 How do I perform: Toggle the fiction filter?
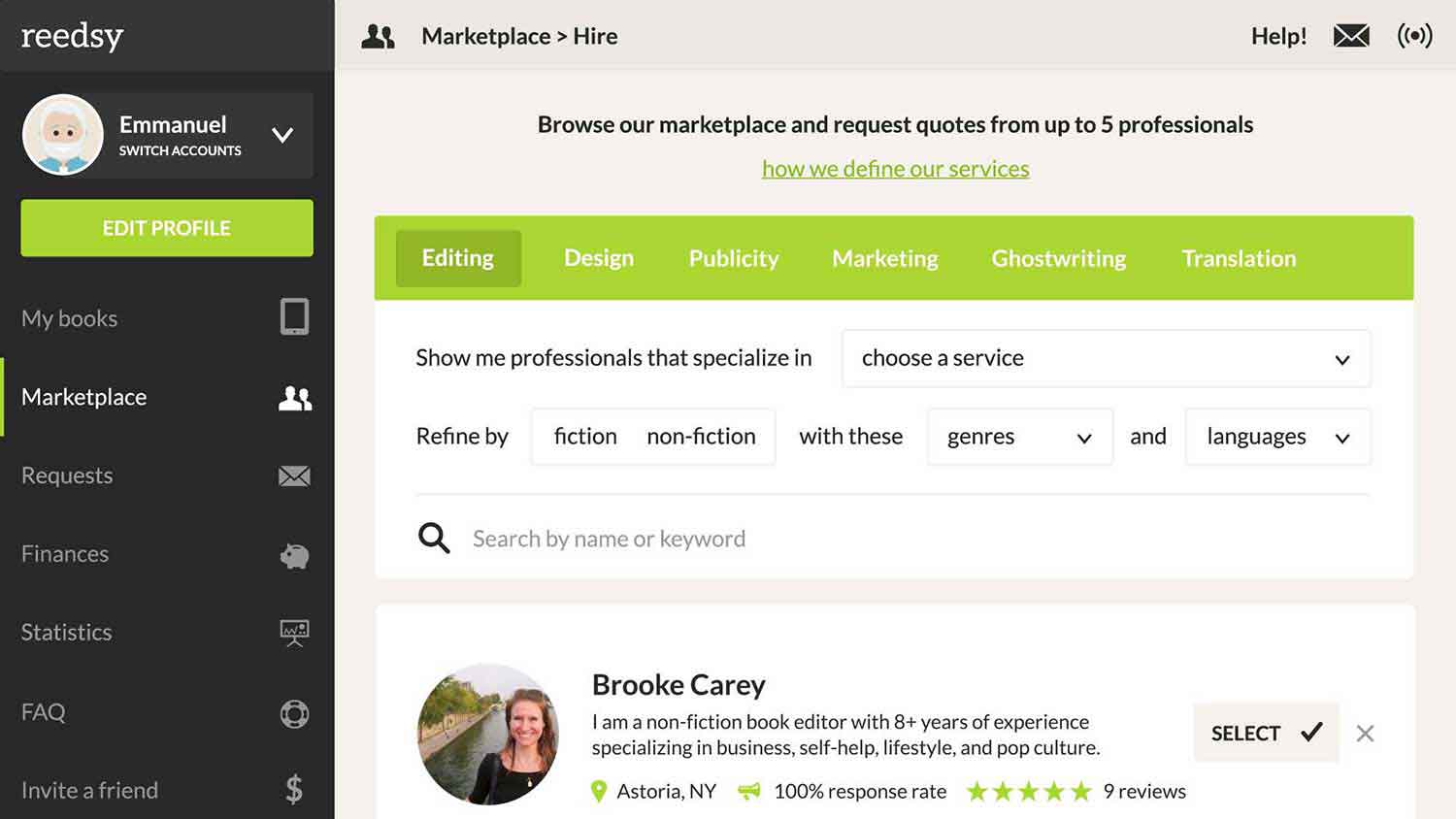(583, 436)
